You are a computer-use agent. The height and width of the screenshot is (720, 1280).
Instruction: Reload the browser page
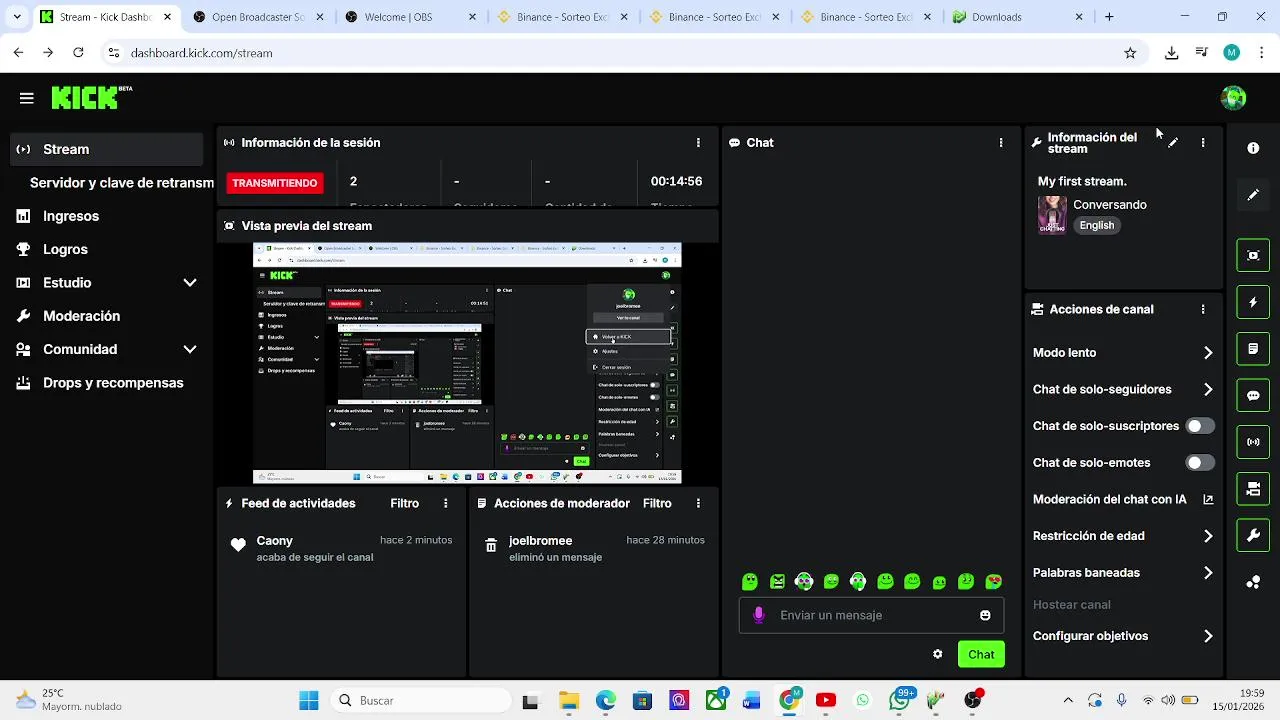(x=78, y=53)
